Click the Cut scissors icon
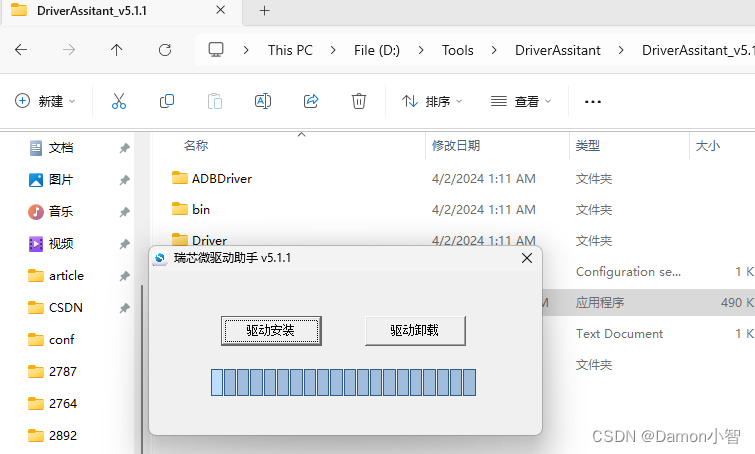This screenshot has height=454, width=755. [118, 101]
